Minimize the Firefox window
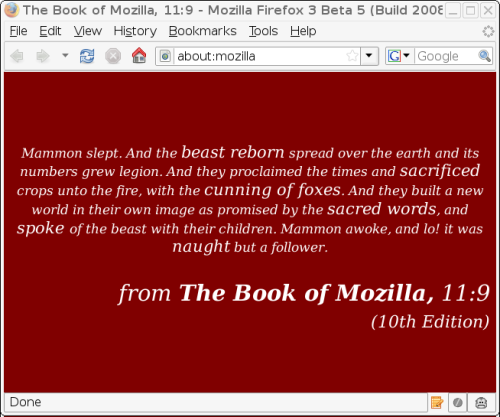500x417 pixels. pos(452,11)
